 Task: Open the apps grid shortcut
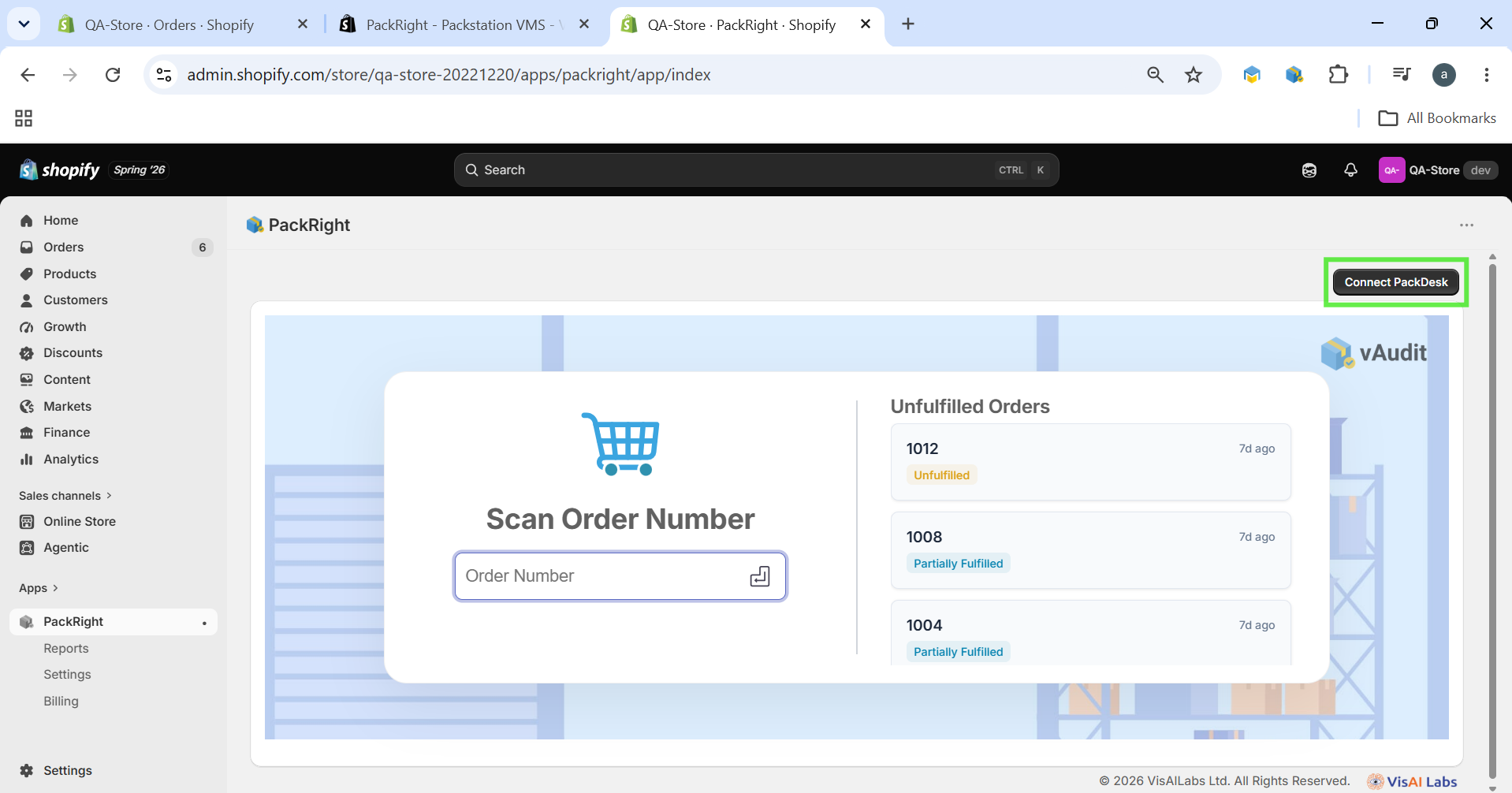click(24, 118)
